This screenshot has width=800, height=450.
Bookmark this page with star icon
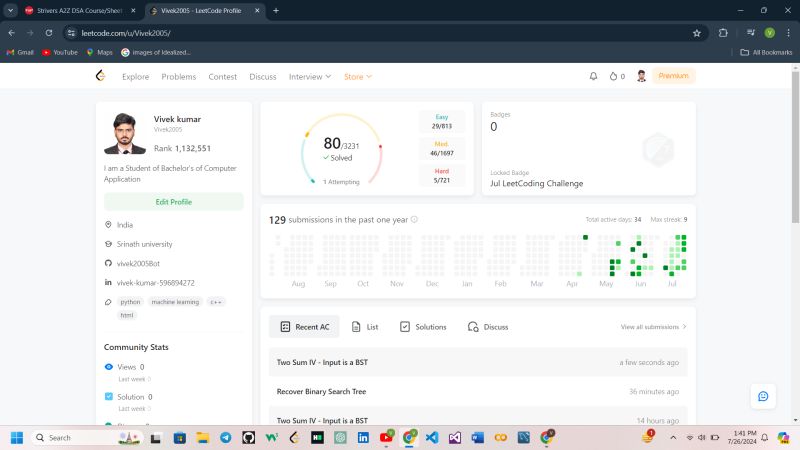click(696, 32)
